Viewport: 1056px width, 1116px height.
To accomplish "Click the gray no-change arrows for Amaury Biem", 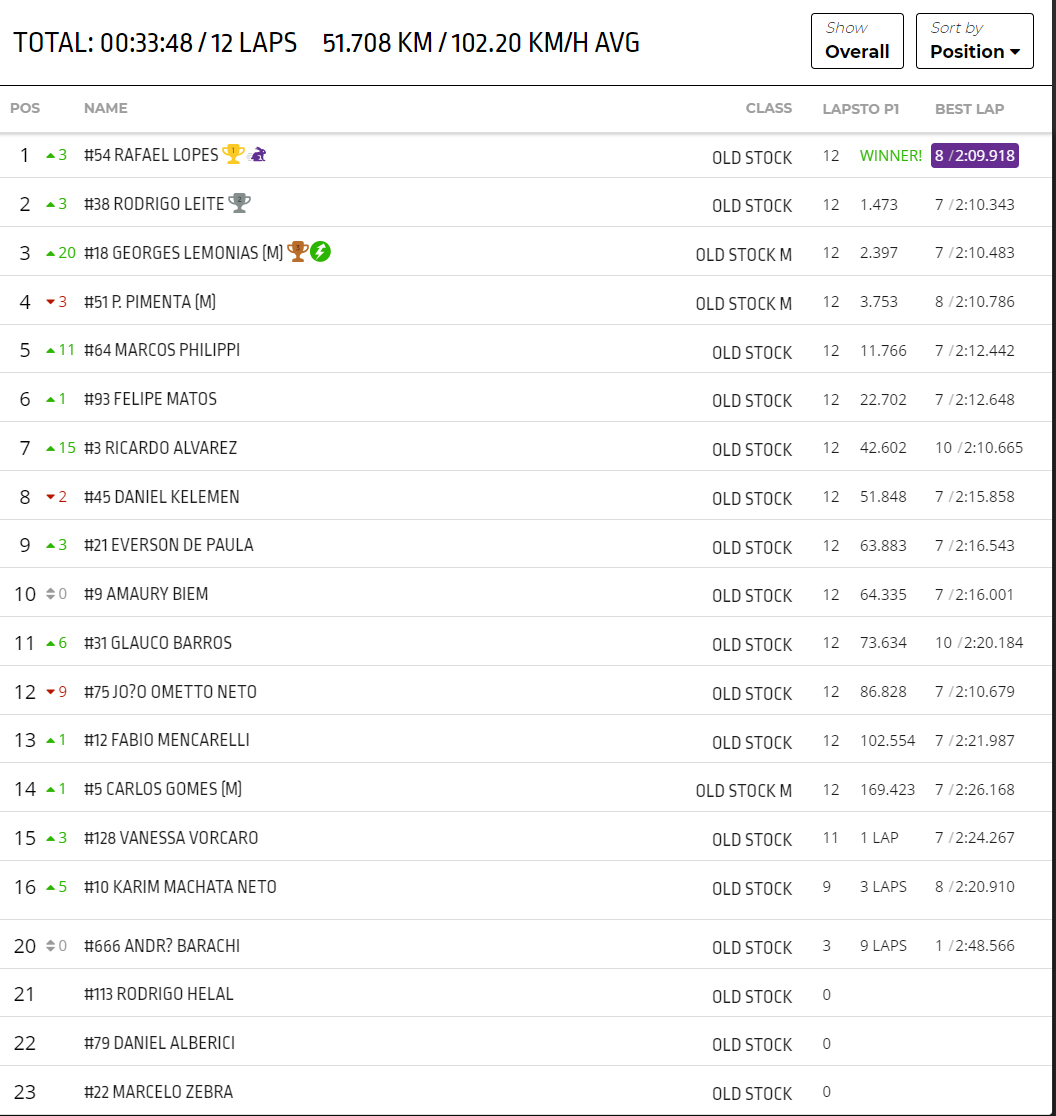I will point(51,594).
